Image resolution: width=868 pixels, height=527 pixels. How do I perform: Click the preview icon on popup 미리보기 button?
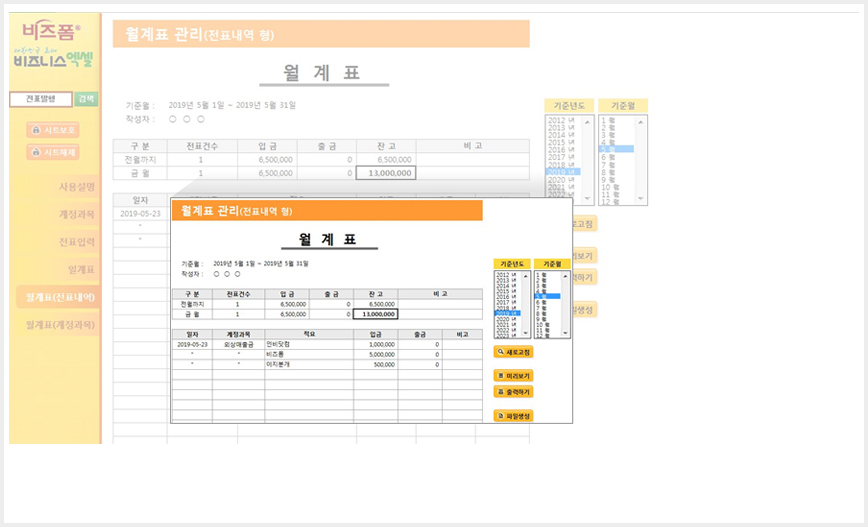(500, 375)
